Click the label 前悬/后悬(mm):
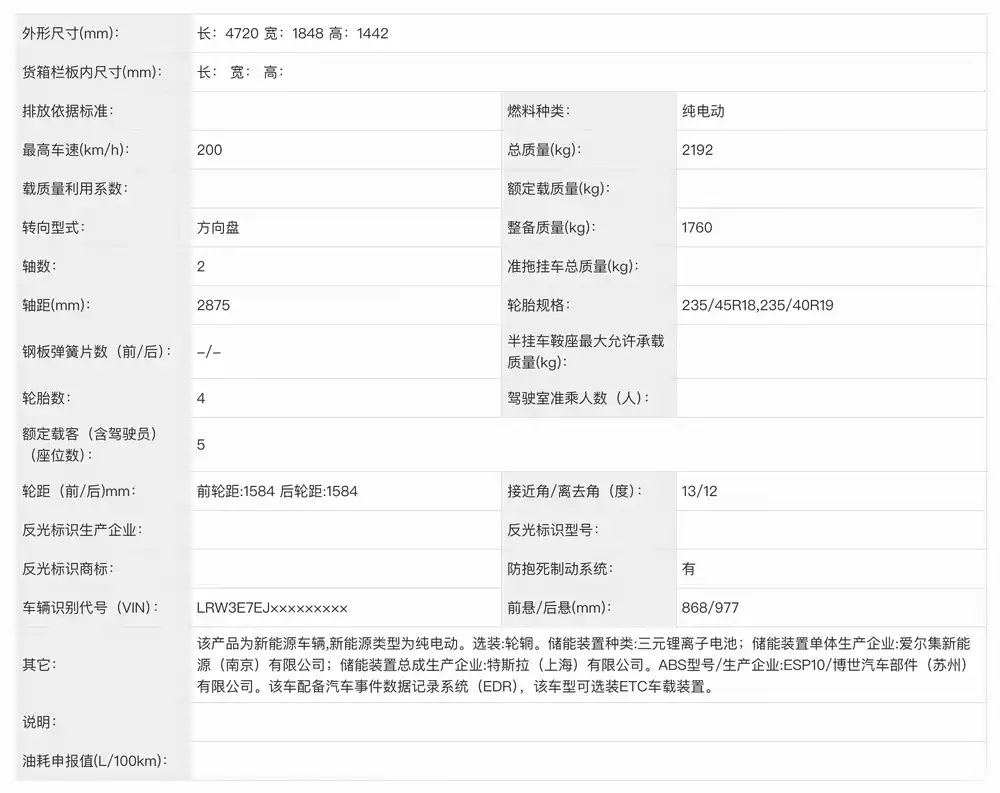The height and width of the screenshot is (793, 1000). click(x=559, y=608)
